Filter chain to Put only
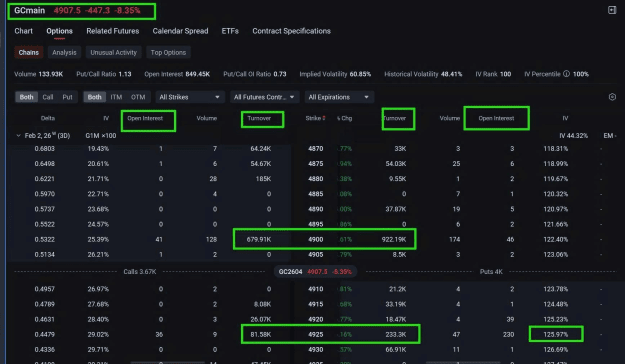This screenshot has width=625, height=364. 67,97
